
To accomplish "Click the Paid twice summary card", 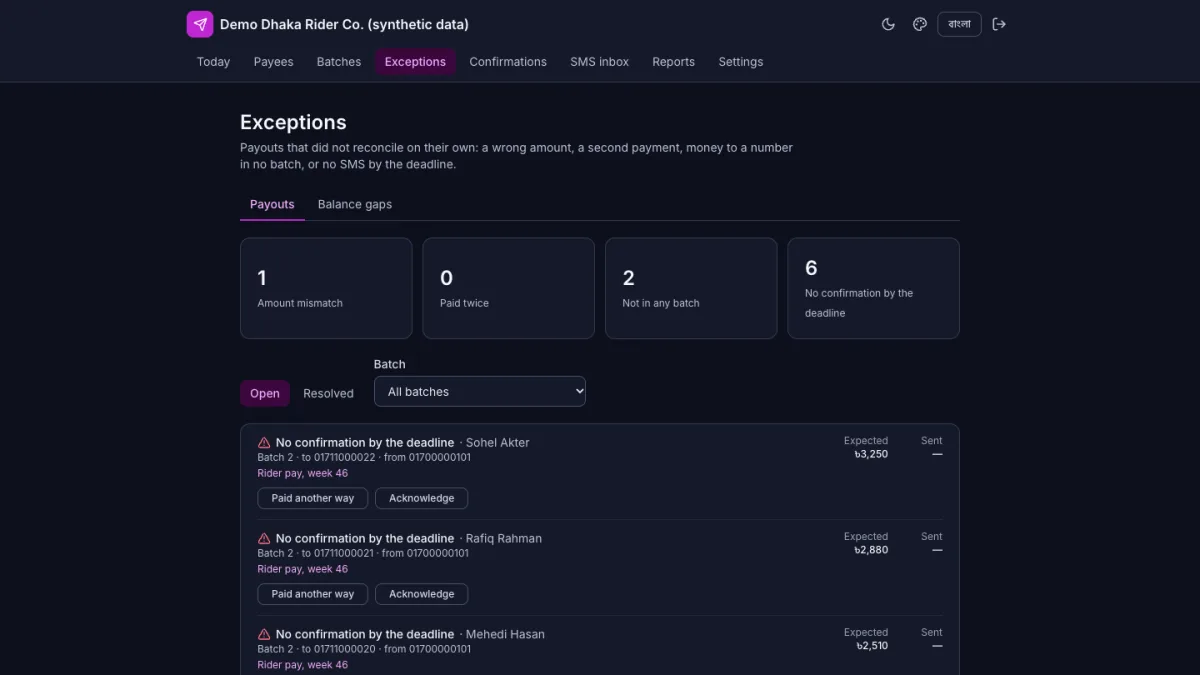I will click(x=509, y=288).
